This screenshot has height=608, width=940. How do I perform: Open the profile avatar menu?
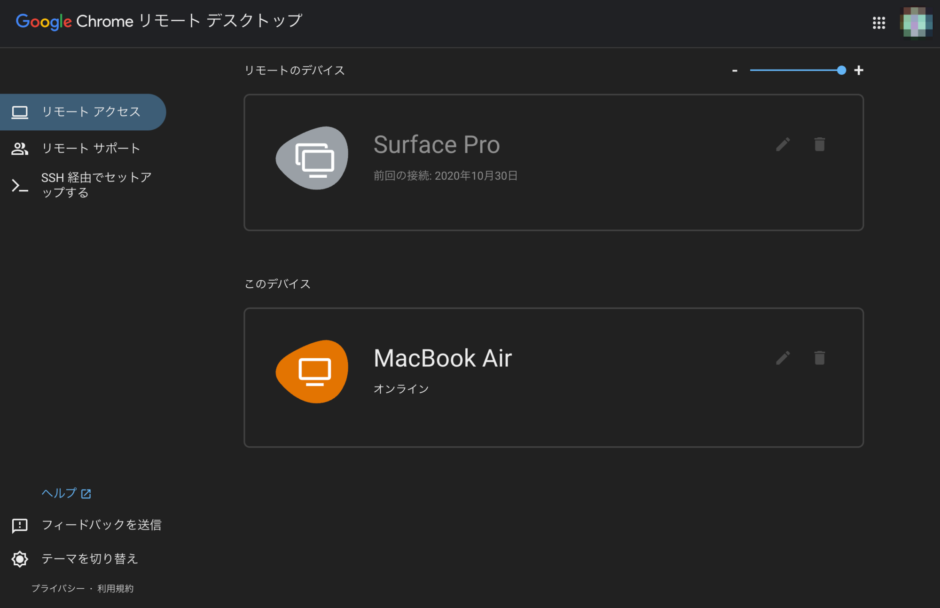(x=916, y=22)
